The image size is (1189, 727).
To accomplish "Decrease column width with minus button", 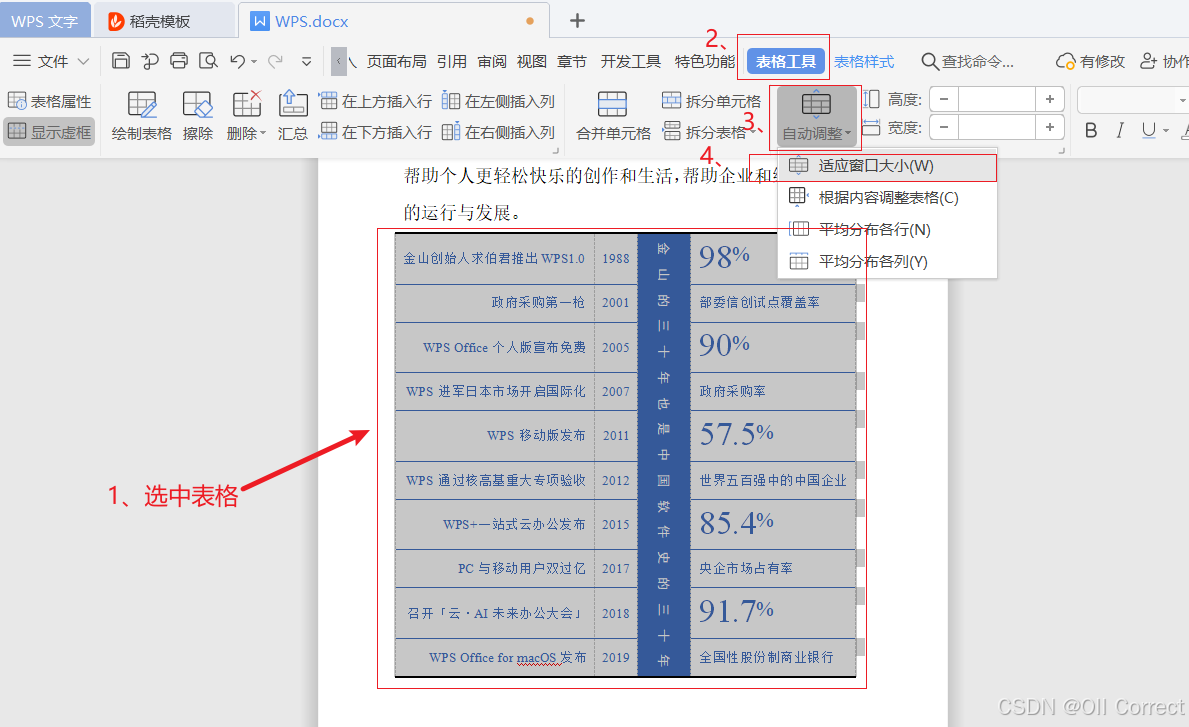I will [944, 127].
